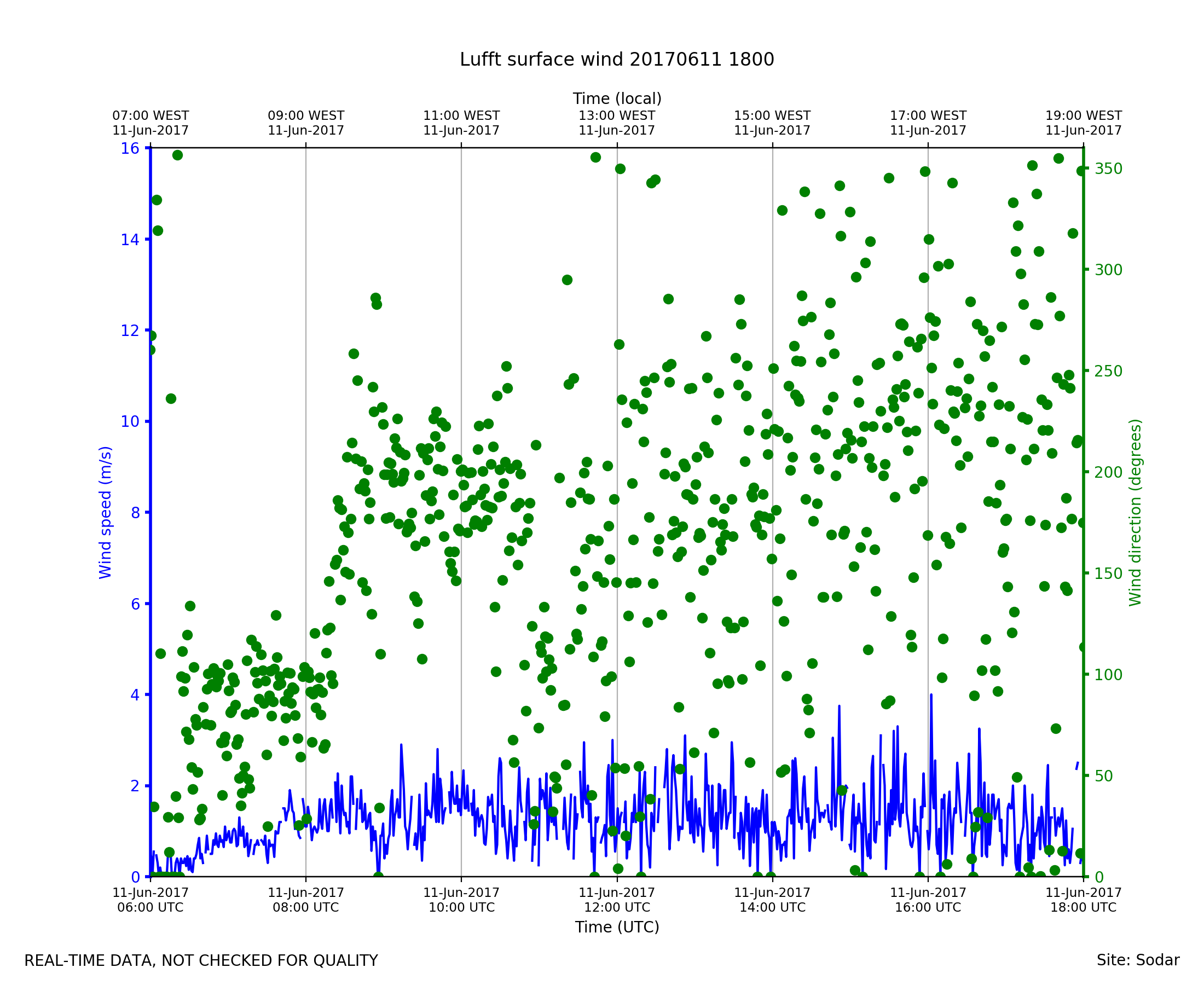Click the blue '8' wind speed tick
Screen dimensions: 1204x985
point(135,513)
